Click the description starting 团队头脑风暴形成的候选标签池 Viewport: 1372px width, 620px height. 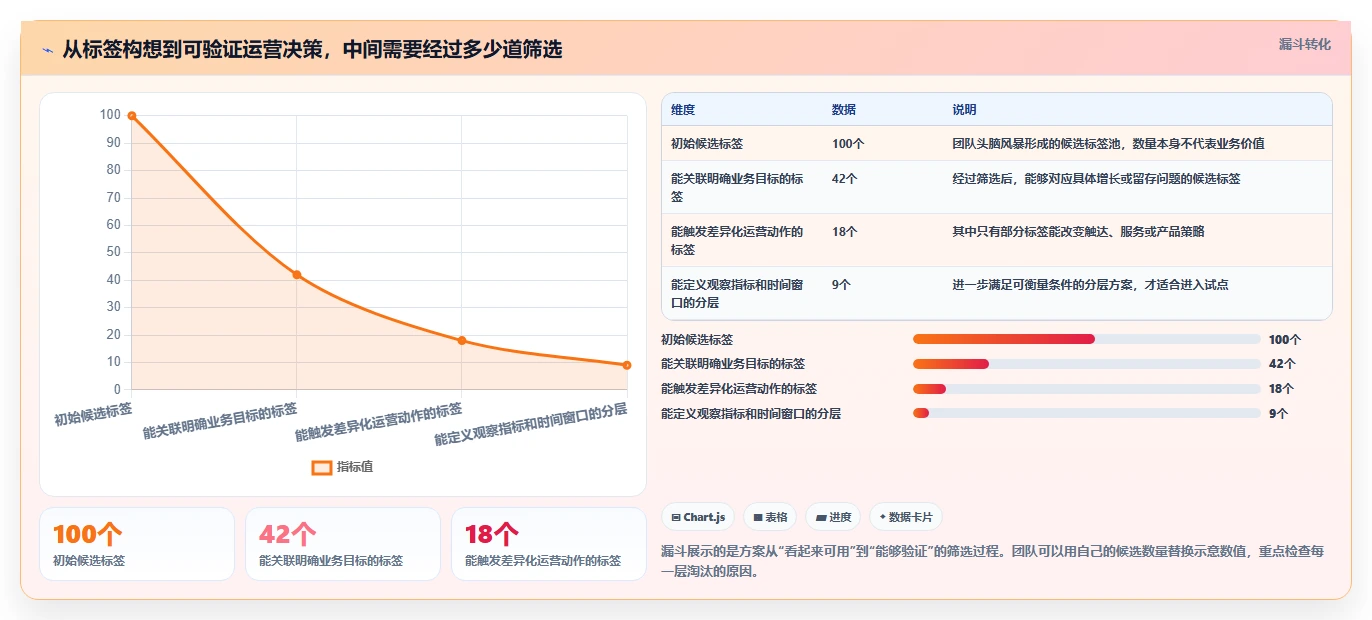1108,144
